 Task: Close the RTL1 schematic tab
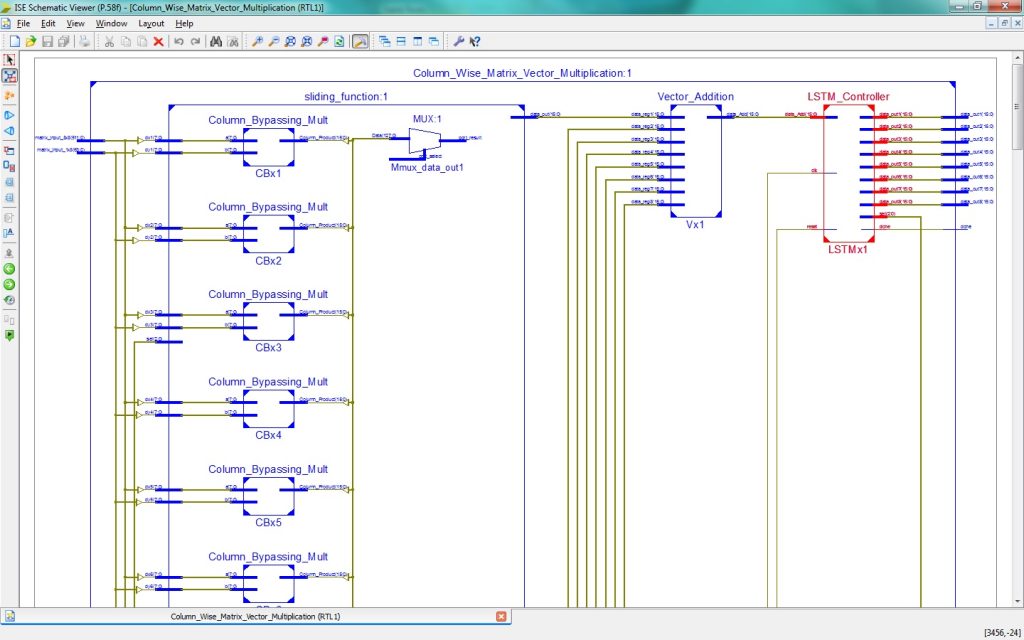(500, 617)
